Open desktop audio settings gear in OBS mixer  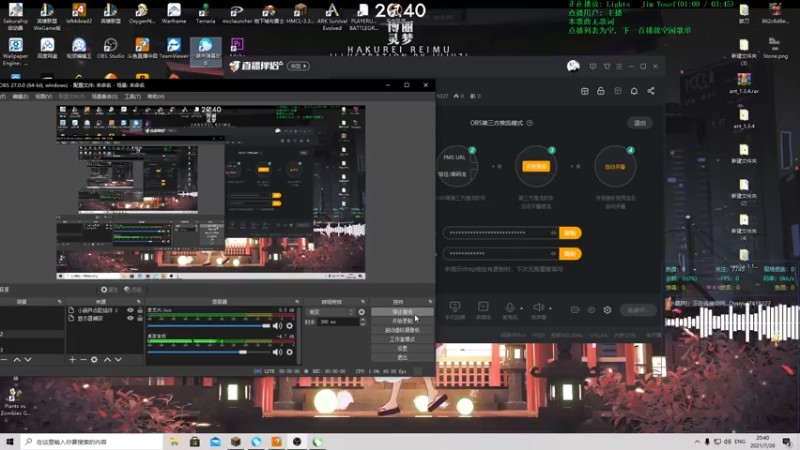tap(289, 352)
